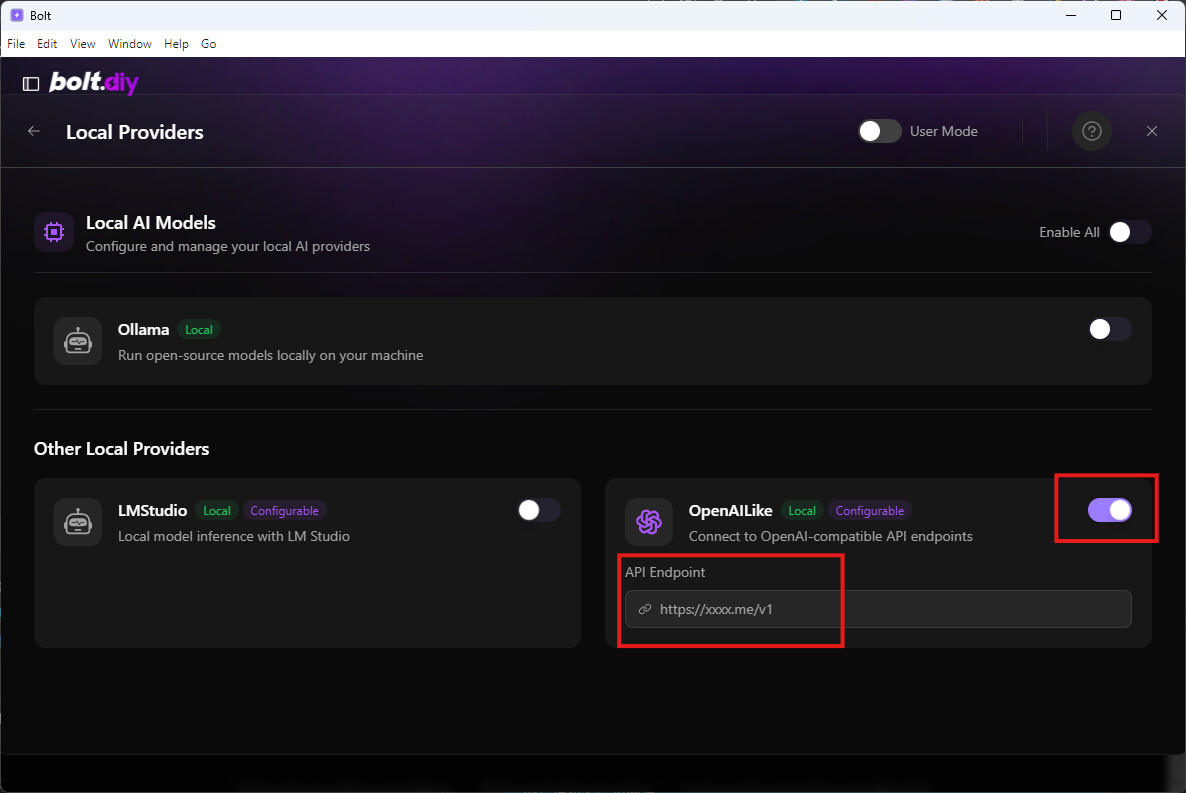Click the Local badge next to OpenAILike
Image resolution: width=1186 pixels, height=793 pixels.
tap(802, 511)
